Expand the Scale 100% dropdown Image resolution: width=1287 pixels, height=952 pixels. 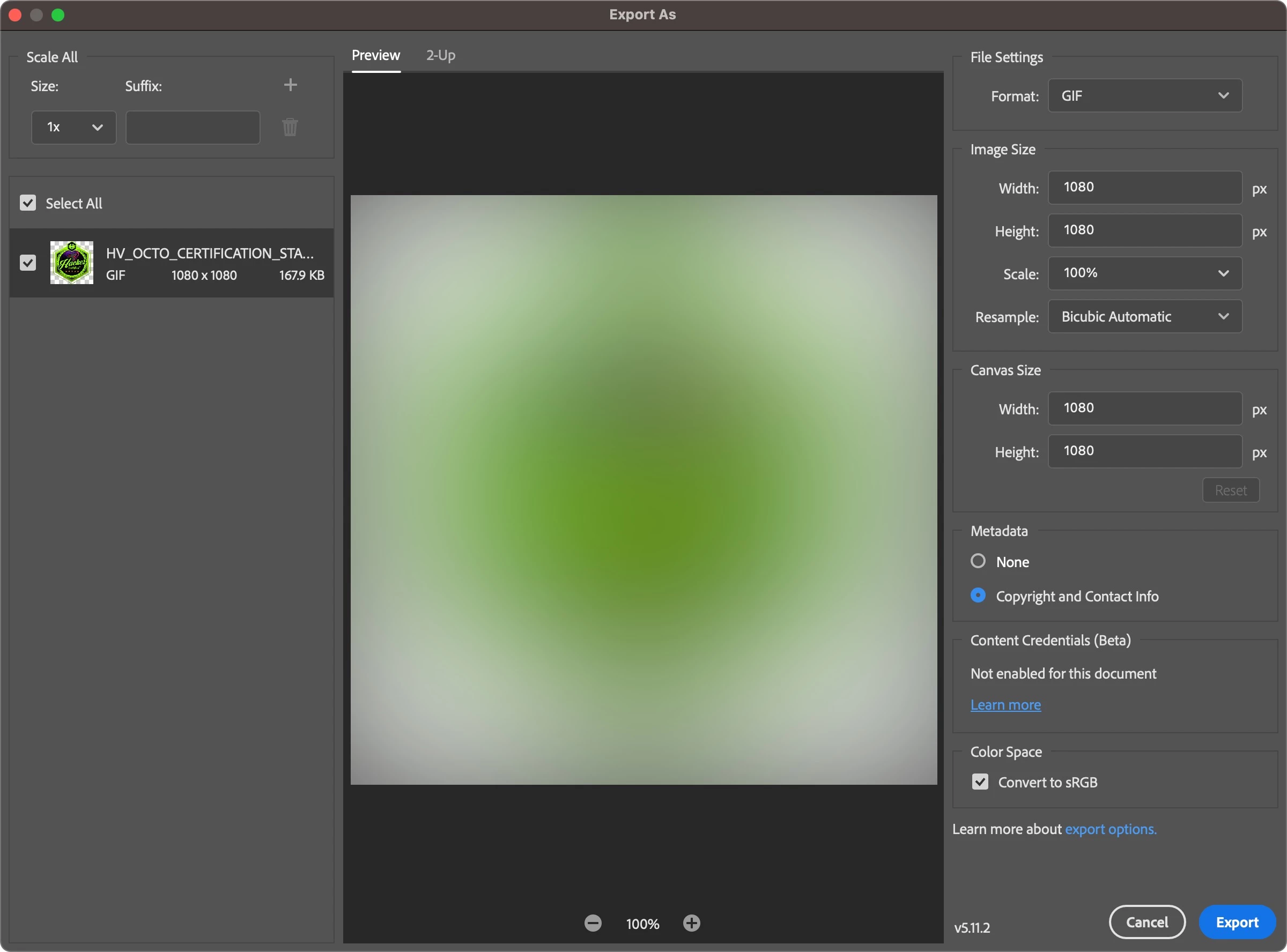pyautogui.click(x=1144, y=273)
